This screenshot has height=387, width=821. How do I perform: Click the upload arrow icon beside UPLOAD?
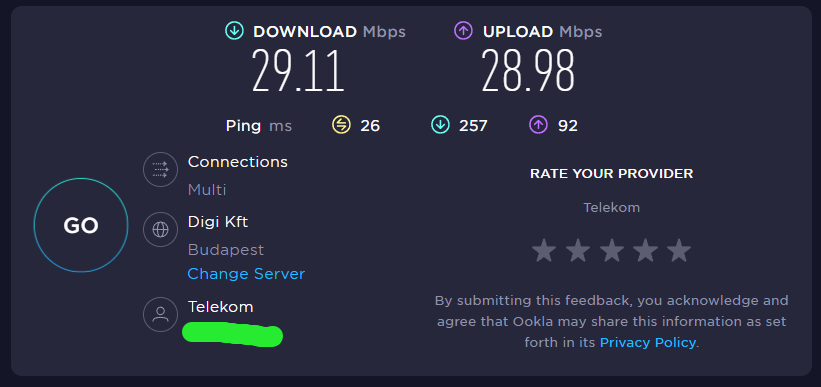point(464,31)
